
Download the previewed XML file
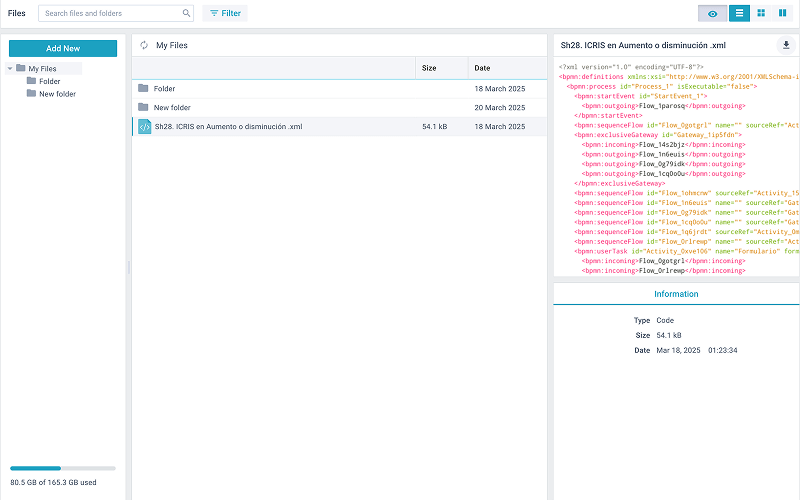coord(786,45)
